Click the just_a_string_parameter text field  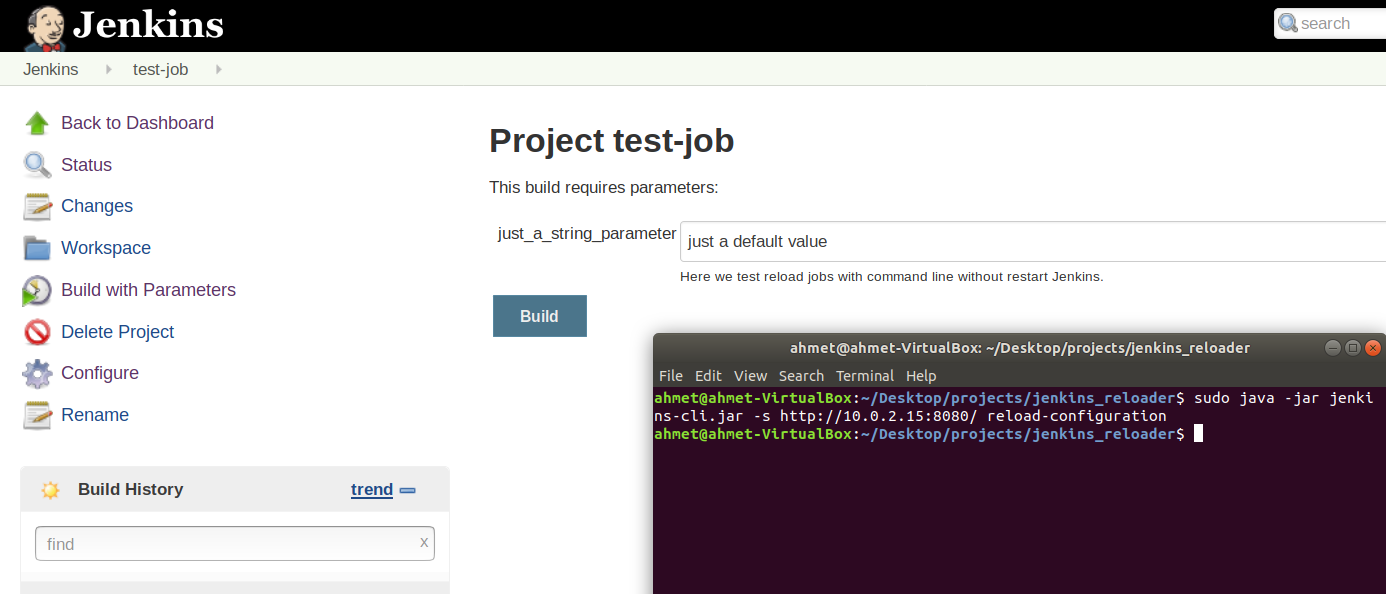point(1030,242)
